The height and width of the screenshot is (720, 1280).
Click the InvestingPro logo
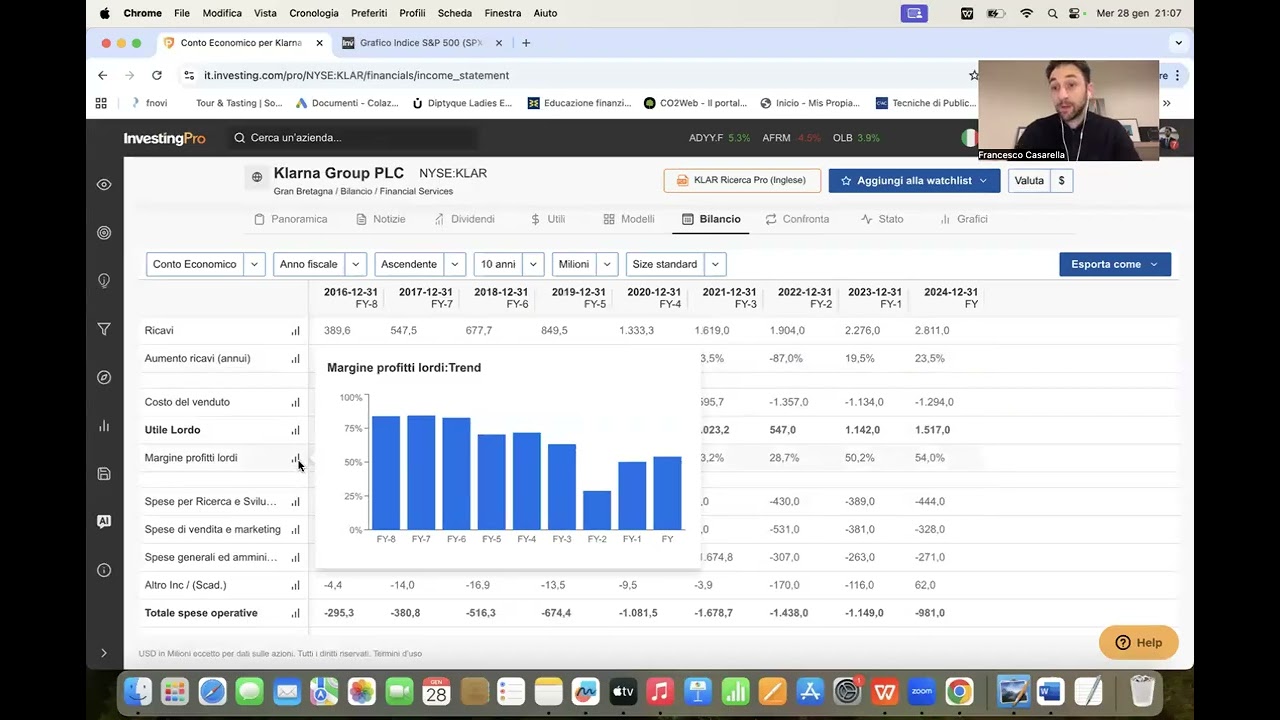pos(164,138)
